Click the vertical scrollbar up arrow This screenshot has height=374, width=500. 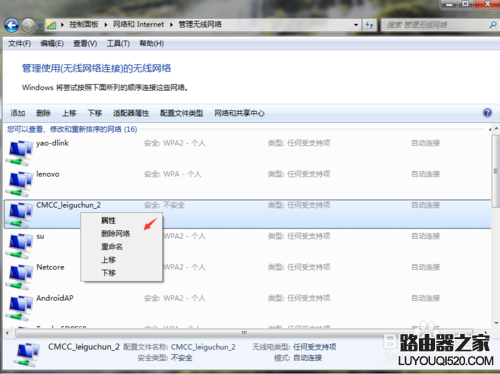point(496,129)
